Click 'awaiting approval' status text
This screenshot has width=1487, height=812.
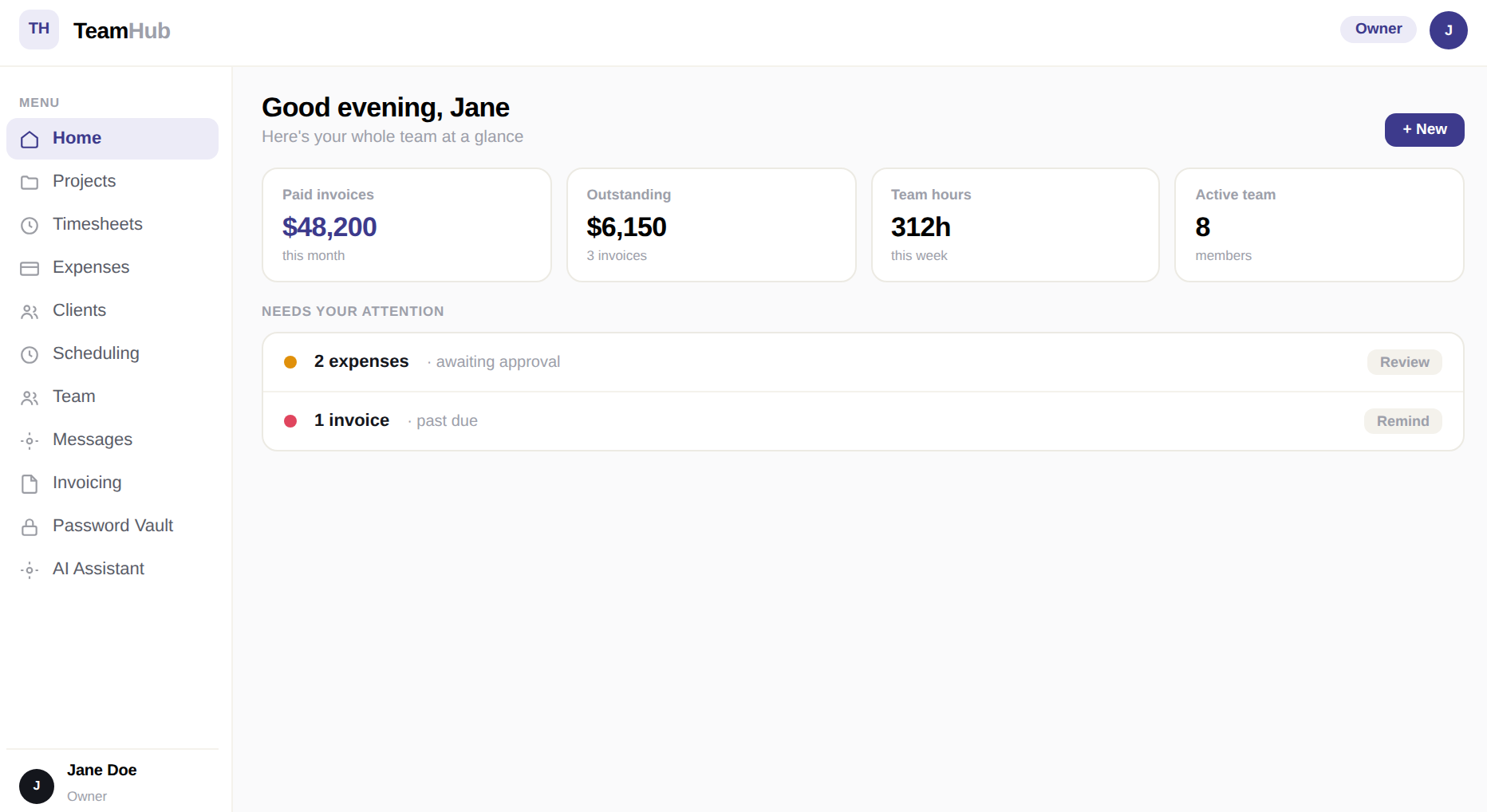pyautogui.click(x=498, y=362)
